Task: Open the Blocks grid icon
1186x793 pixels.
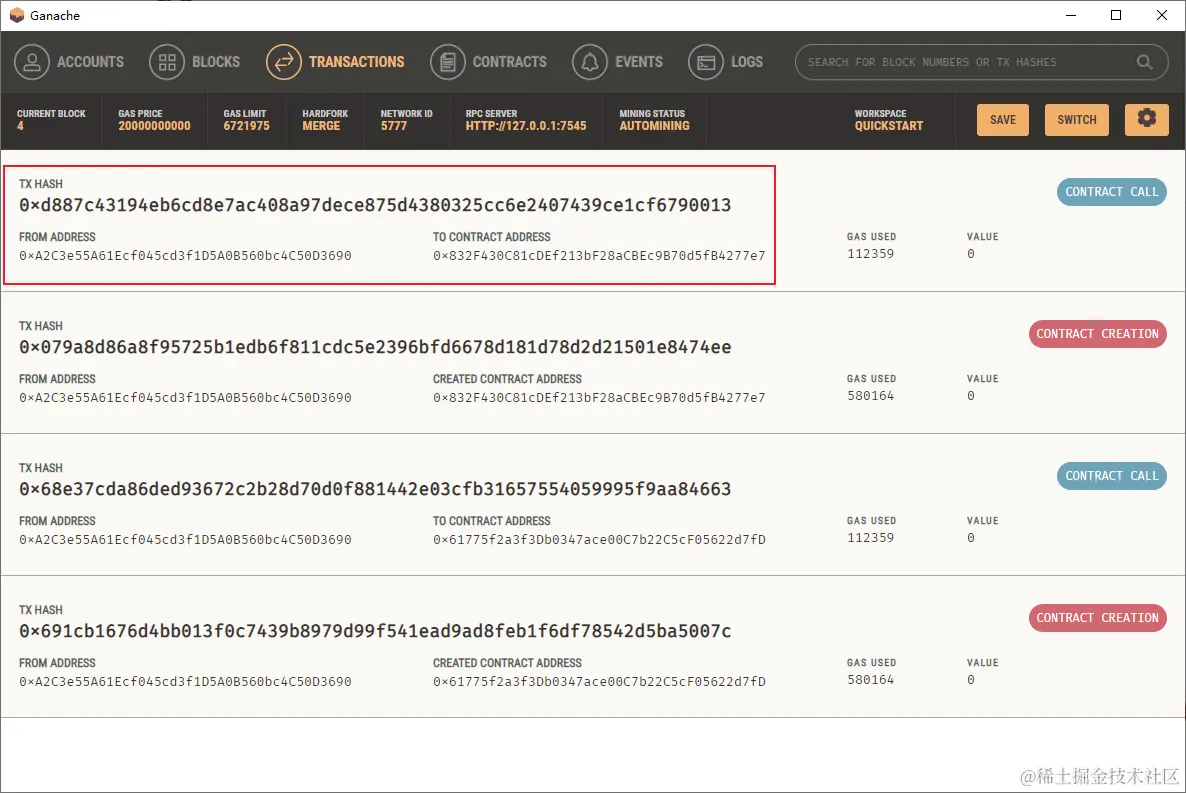Action: click(x=167, y=62)
